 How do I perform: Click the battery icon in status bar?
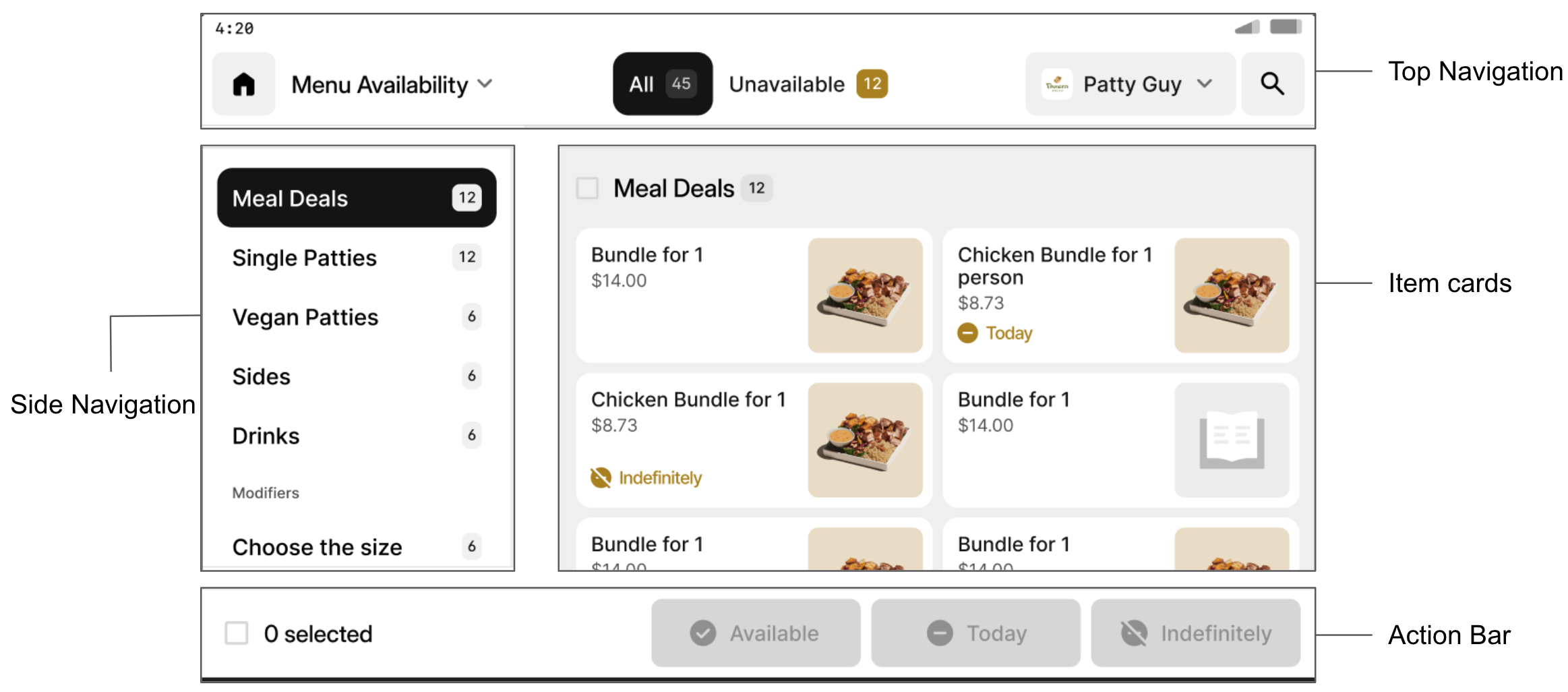1285,27
